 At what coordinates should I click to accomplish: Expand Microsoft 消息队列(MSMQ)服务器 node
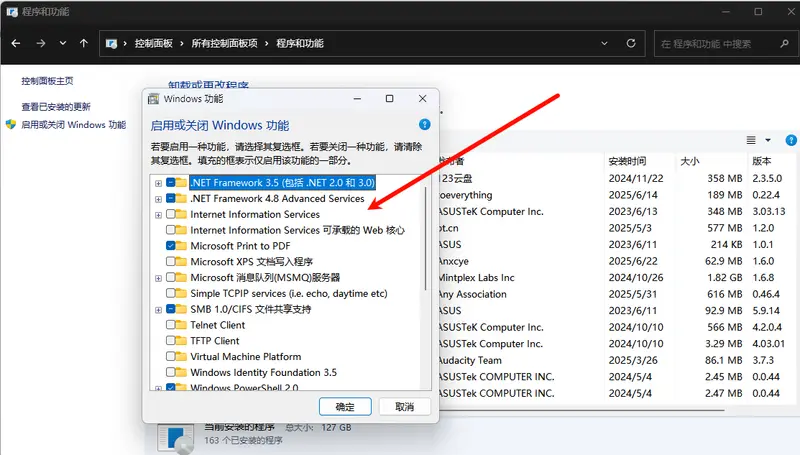(x=158, y=278)
